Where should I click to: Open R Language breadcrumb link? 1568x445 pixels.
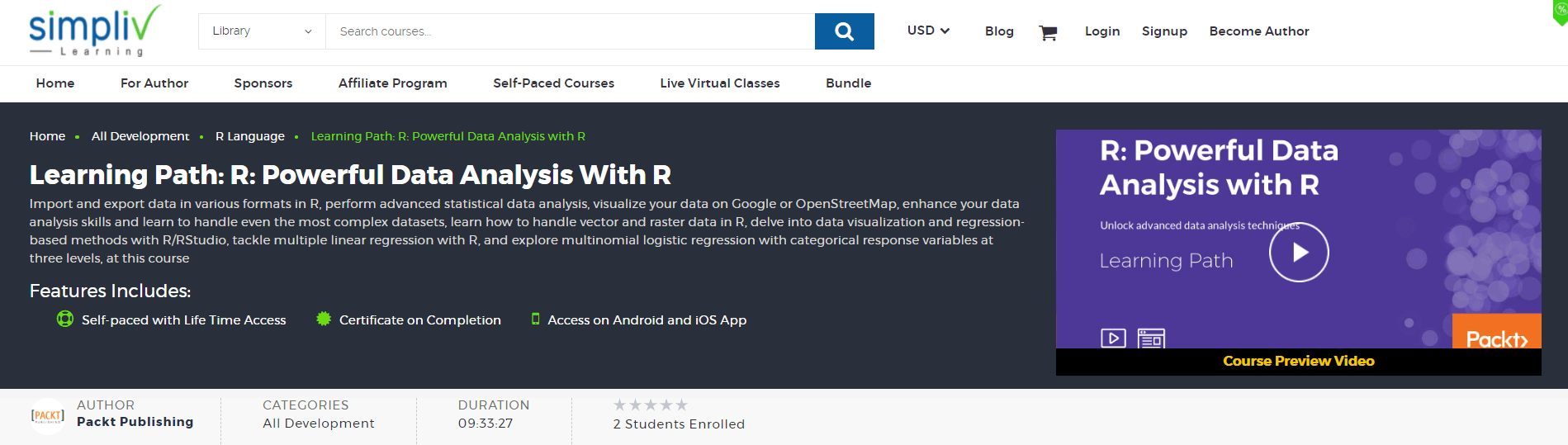coord(250,136)
